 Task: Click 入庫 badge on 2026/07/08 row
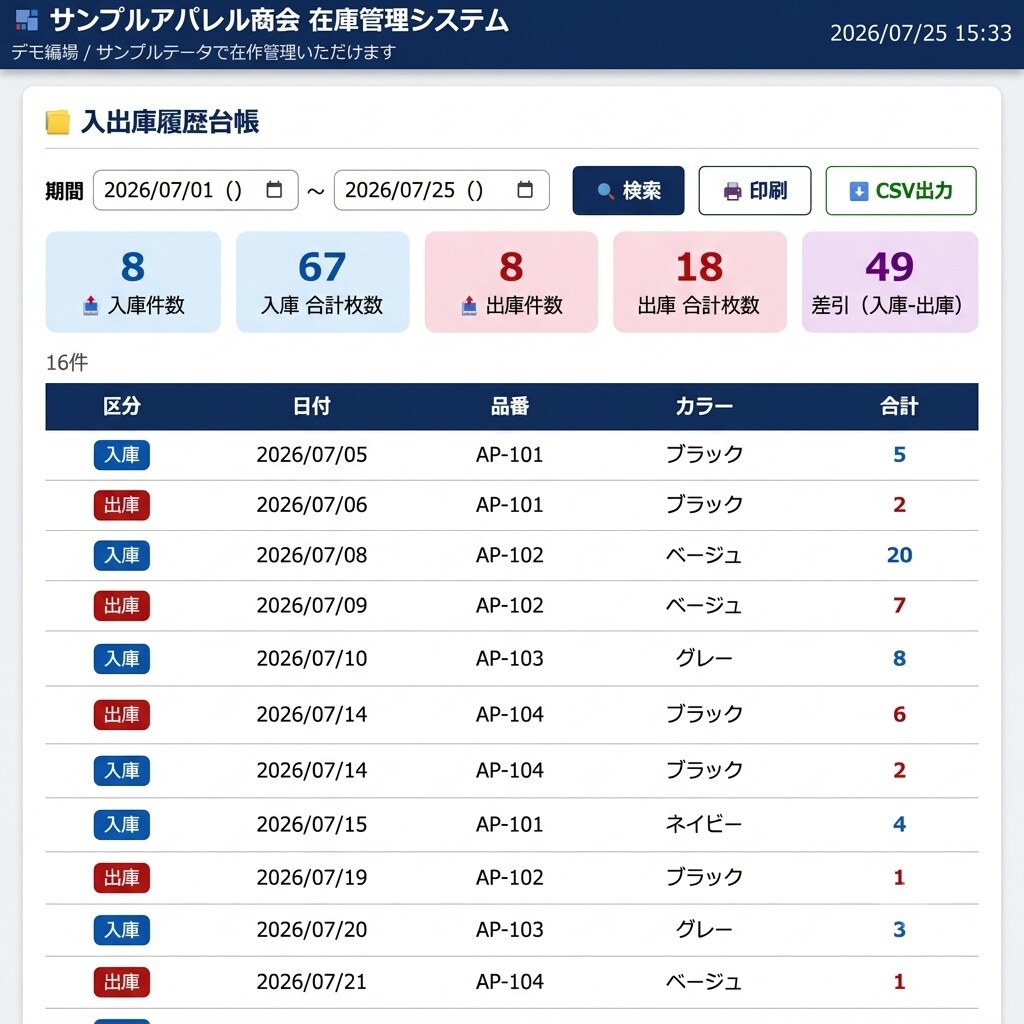point(122,555)
